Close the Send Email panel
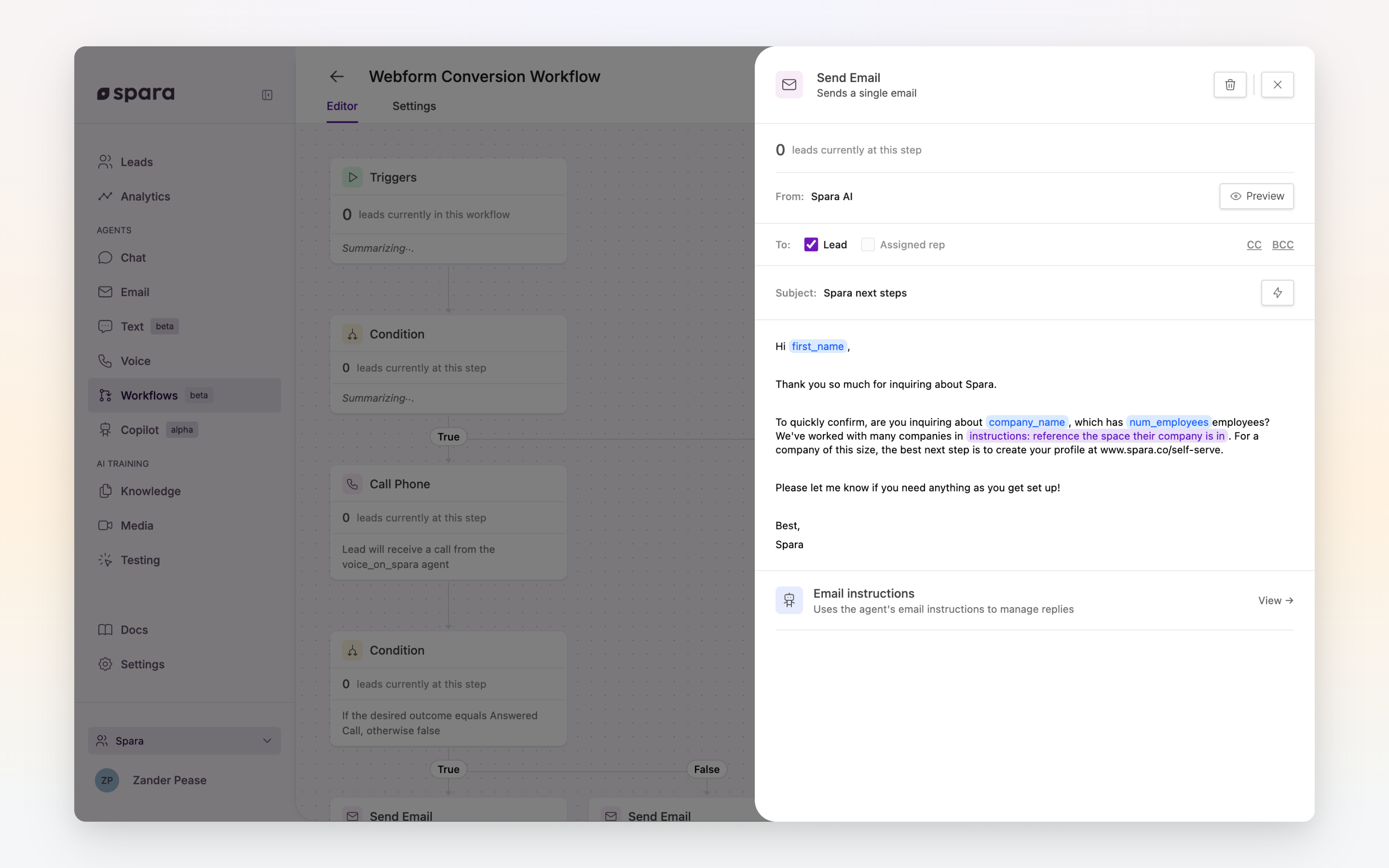 tap(1277, 85)
